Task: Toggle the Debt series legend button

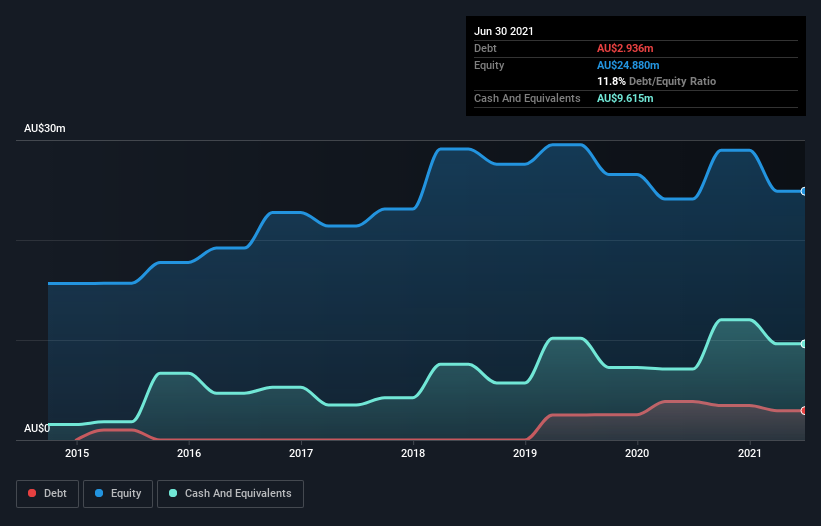Action: point(47,494)
